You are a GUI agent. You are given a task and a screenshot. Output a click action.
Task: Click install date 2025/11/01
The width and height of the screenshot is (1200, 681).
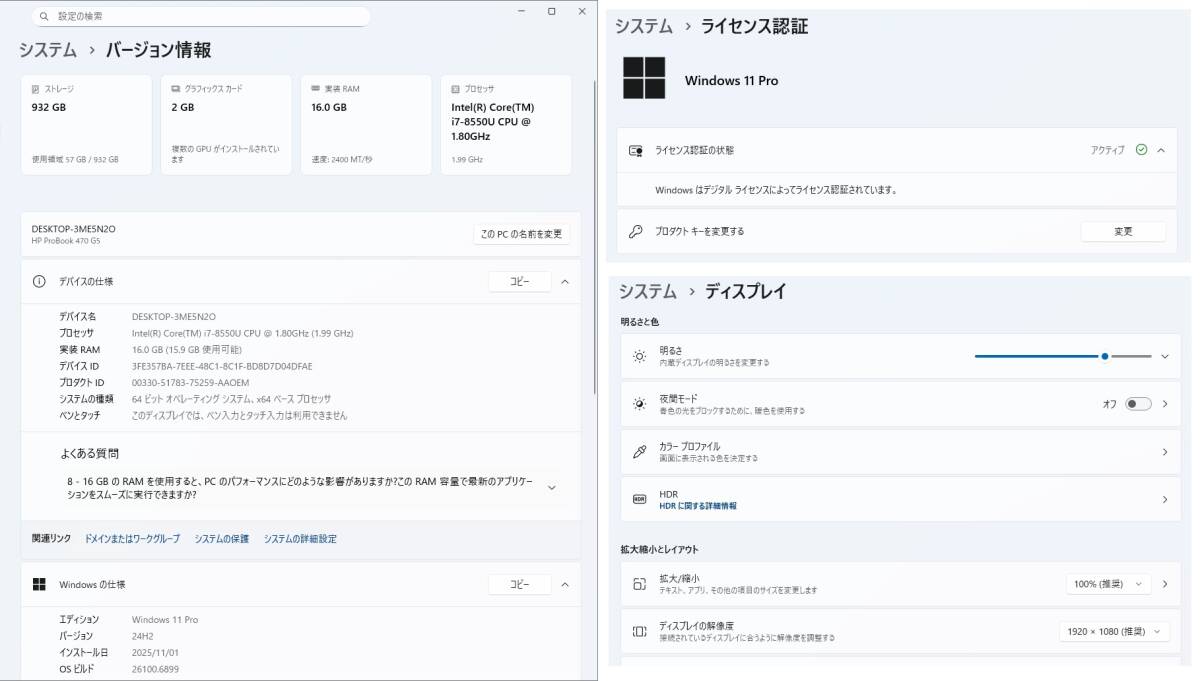[155, 652]
